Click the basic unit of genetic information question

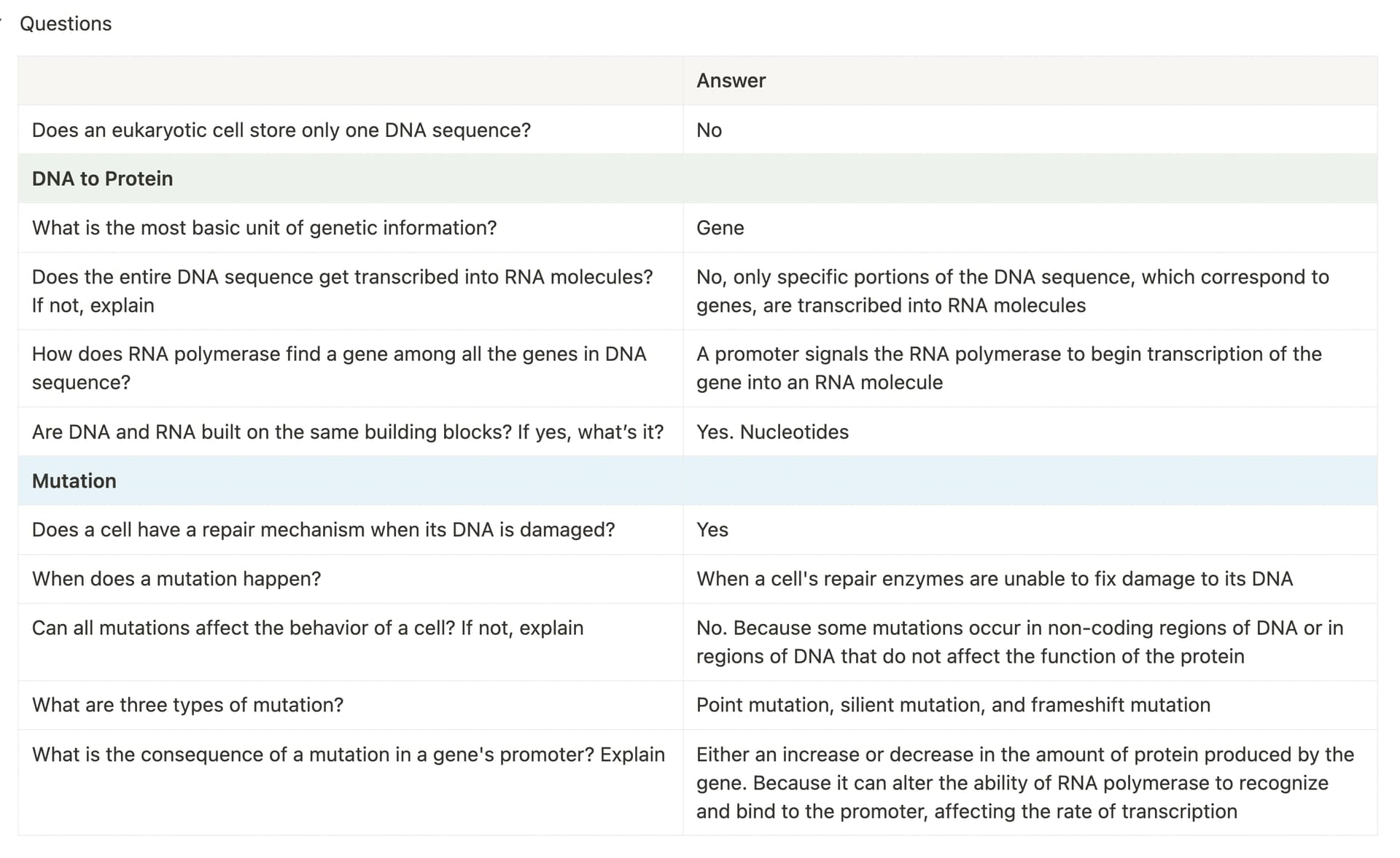pos(264,228)
